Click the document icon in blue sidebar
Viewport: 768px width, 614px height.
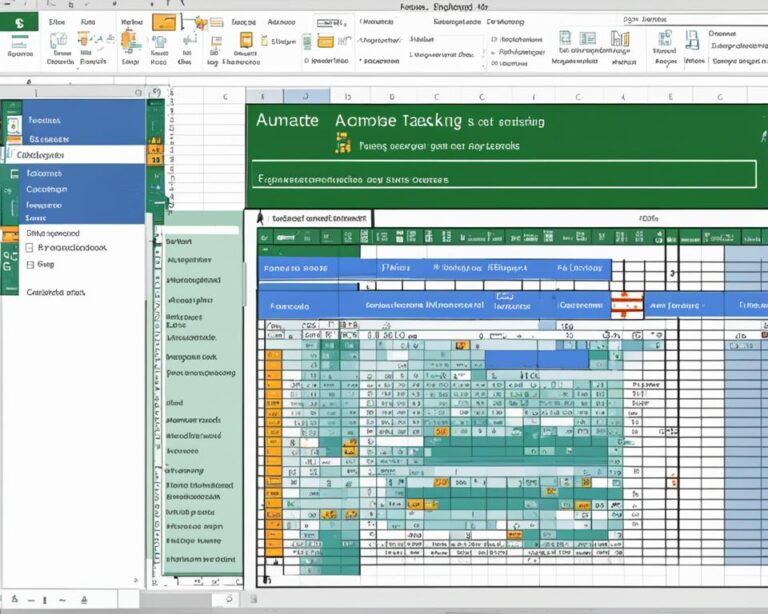pos(13,127)
